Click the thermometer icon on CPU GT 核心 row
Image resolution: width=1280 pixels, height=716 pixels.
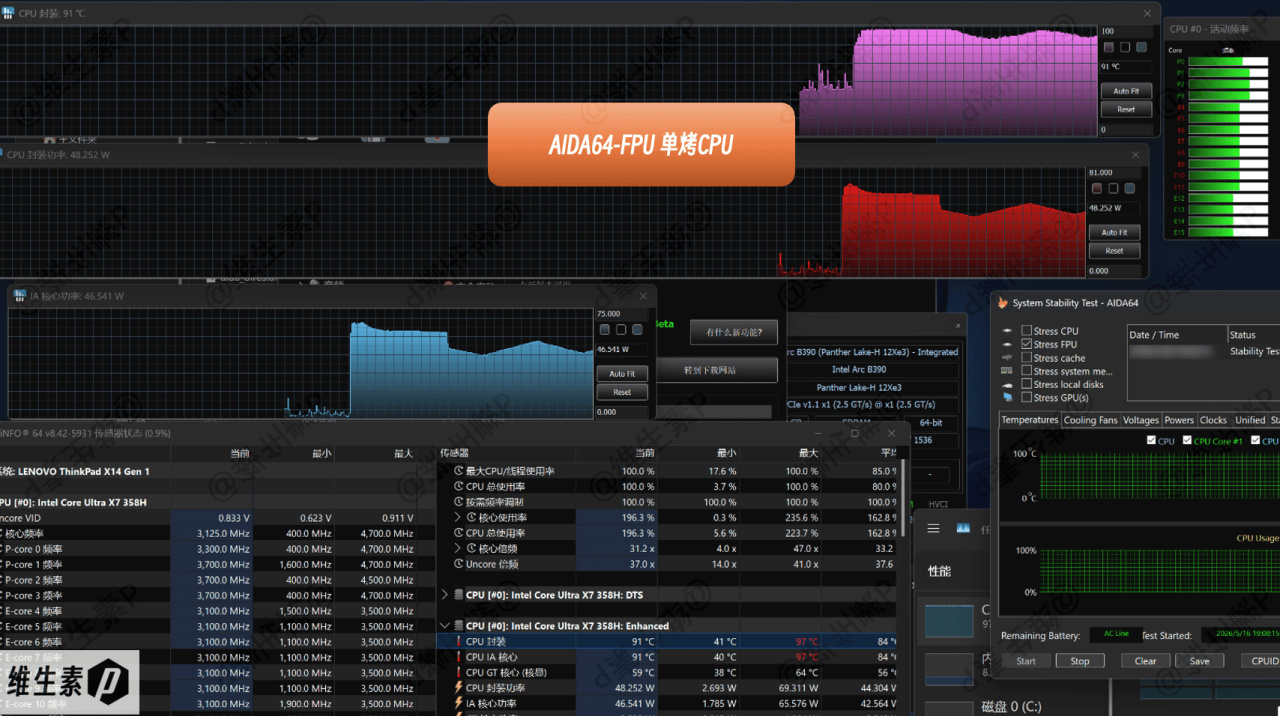[458, 673]
